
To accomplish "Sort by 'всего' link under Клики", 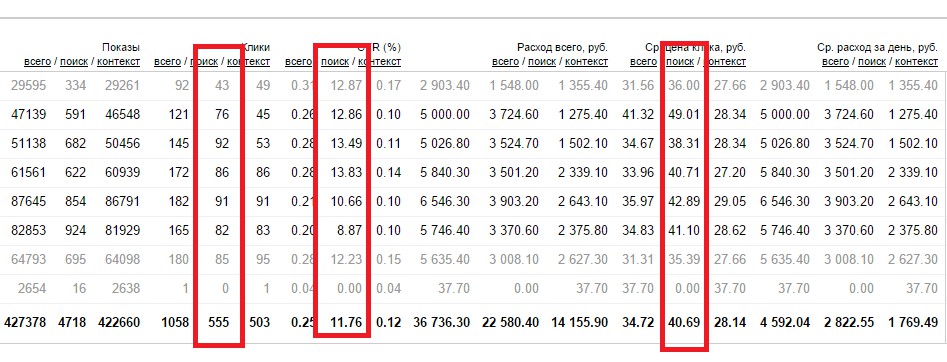I will coord(168,62).
